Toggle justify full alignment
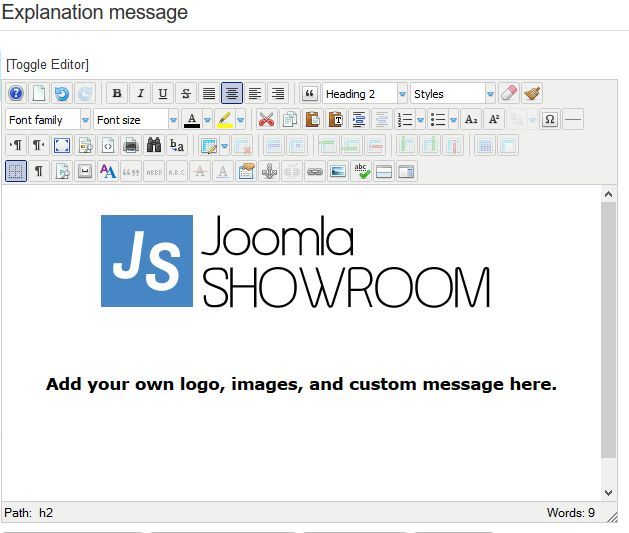 (x=209, y=93)
